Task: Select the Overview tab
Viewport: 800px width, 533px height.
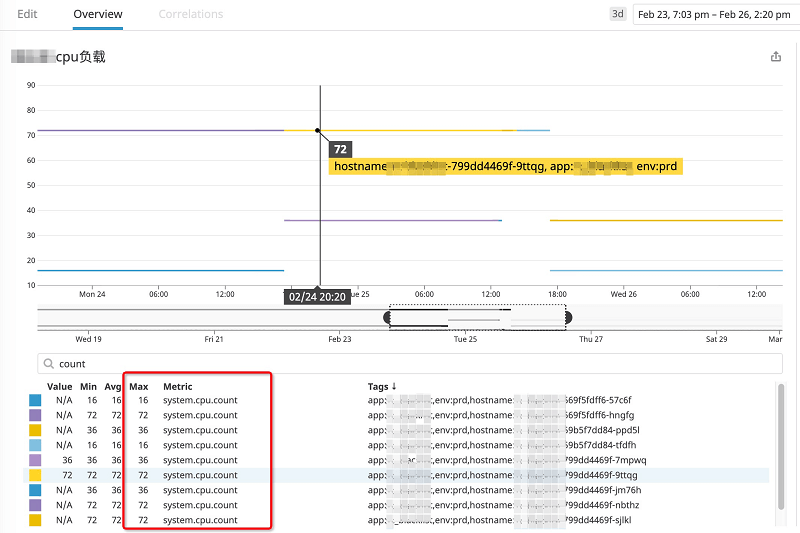Action: 98,15
